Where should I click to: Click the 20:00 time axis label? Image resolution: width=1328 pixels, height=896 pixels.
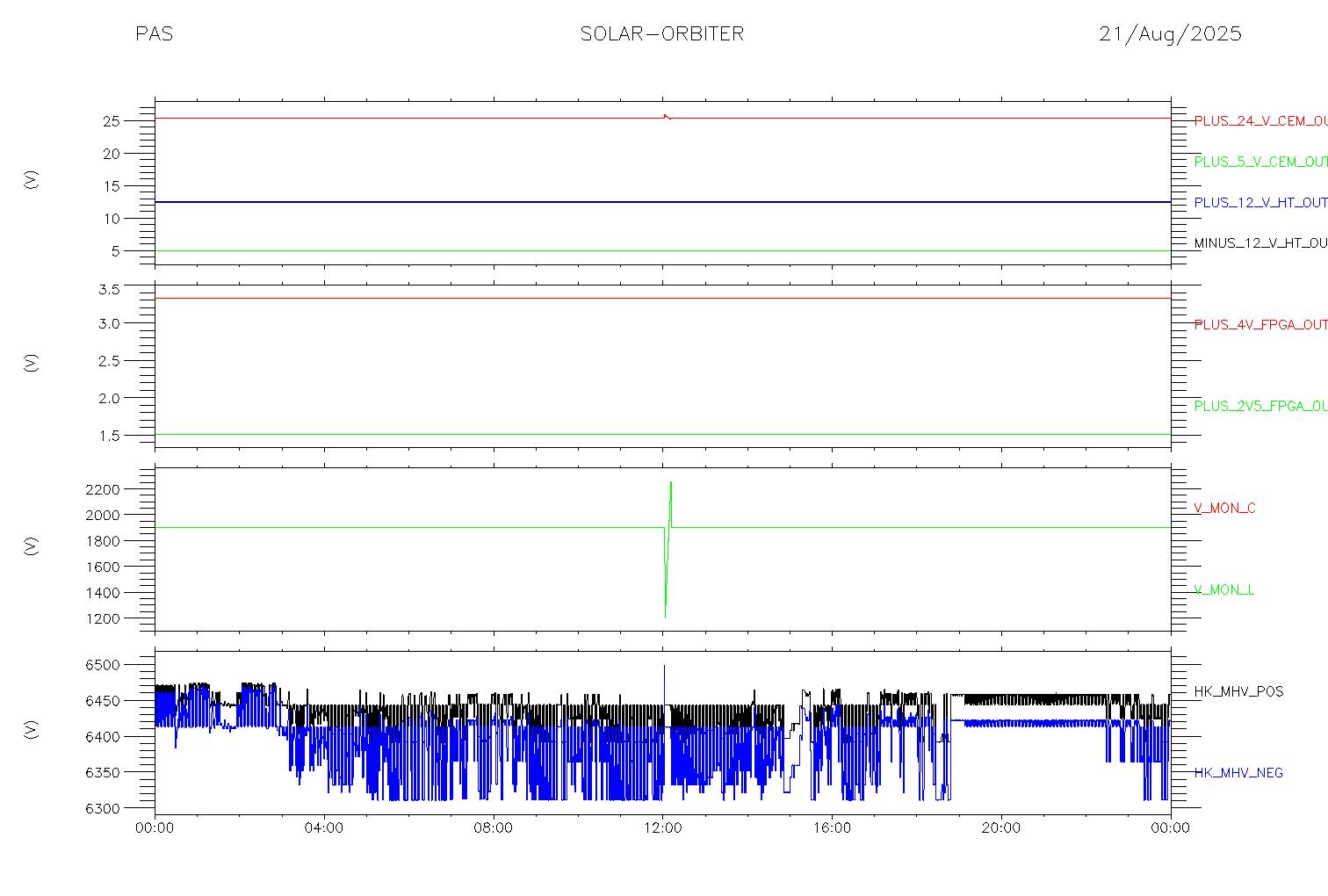pos(1001,828)
